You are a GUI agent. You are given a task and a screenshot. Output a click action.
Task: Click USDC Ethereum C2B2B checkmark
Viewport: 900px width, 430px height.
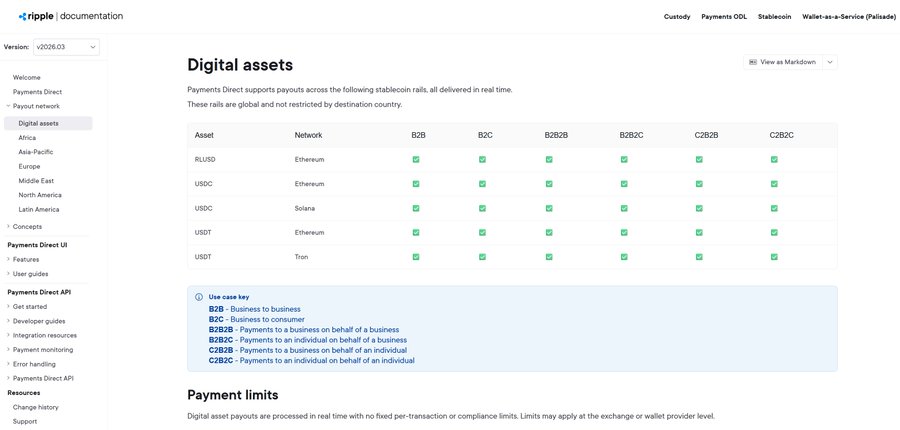coord(699,184)
